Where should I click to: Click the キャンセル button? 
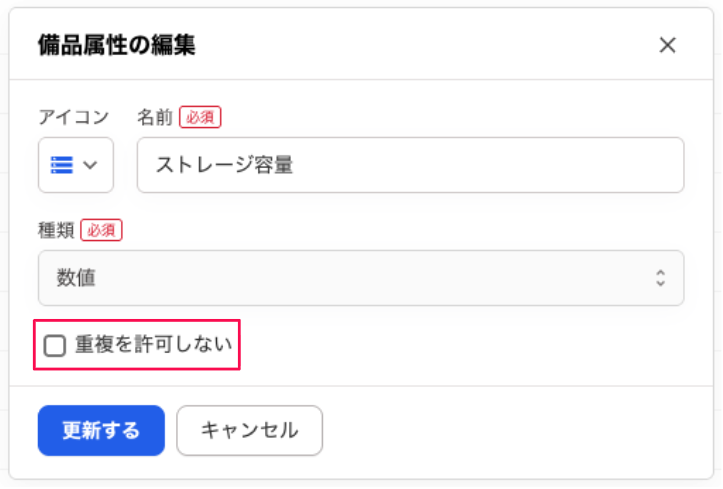point(249,431)
